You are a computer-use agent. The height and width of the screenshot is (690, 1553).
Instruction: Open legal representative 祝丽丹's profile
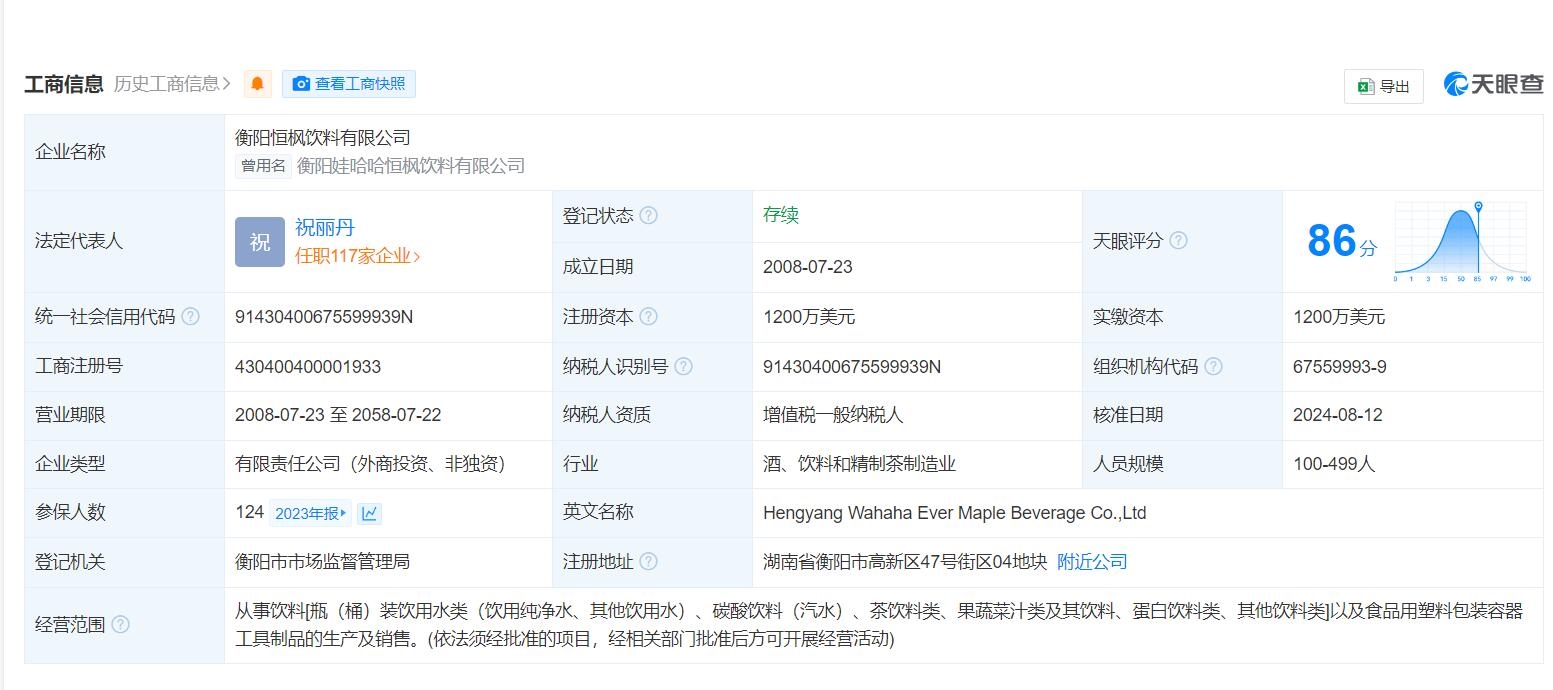tap(325, 228)
